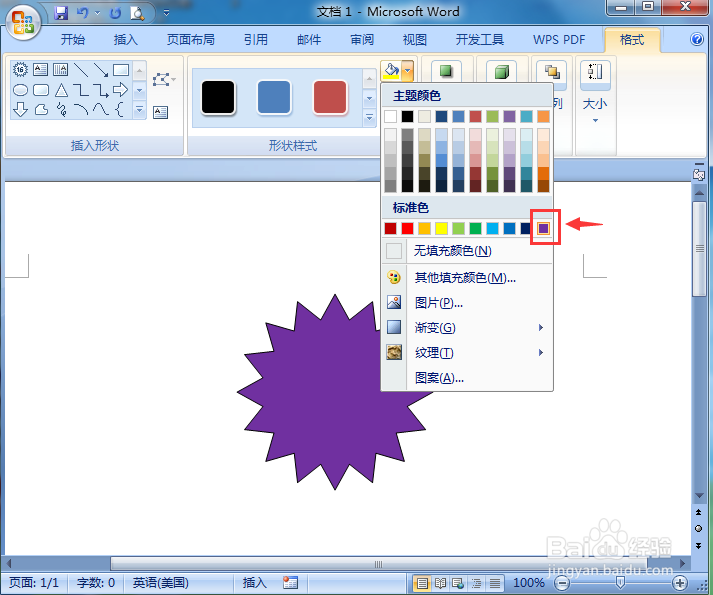713x595 pixels.
Task: Click the shape fill paint bucket
Action: (x=392, y=71)
